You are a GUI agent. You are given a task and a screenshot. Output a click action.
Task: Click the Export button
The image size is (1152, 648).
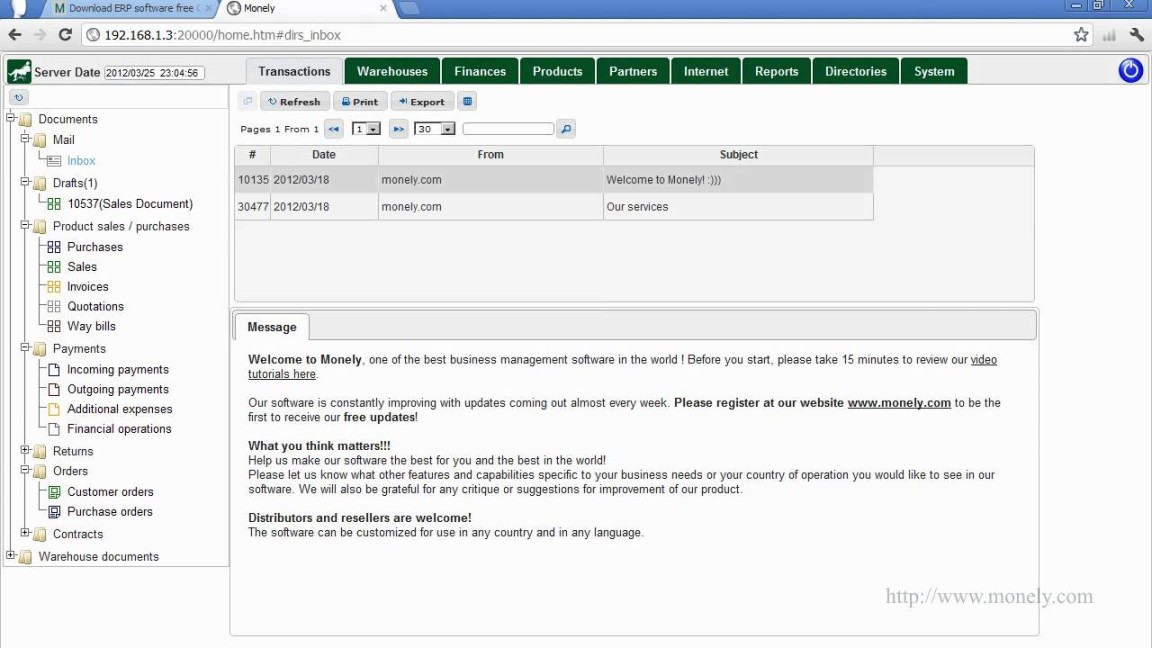[x=422, y=101]
